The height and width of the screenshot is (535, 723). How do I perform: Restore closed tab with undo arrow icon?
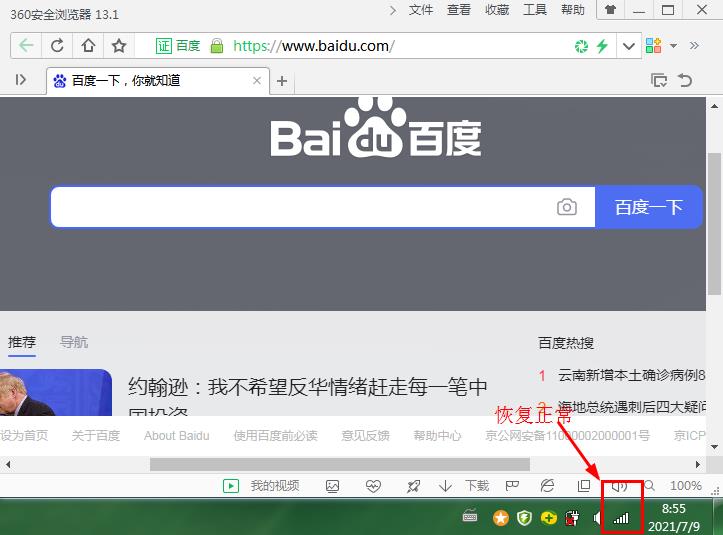click(x=685, y=80)
